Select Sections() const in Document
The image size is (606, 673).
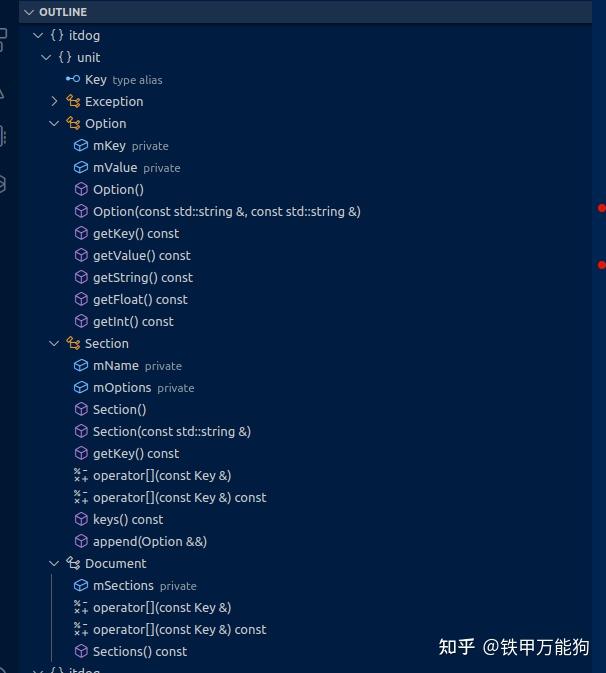tap(140, 652)
